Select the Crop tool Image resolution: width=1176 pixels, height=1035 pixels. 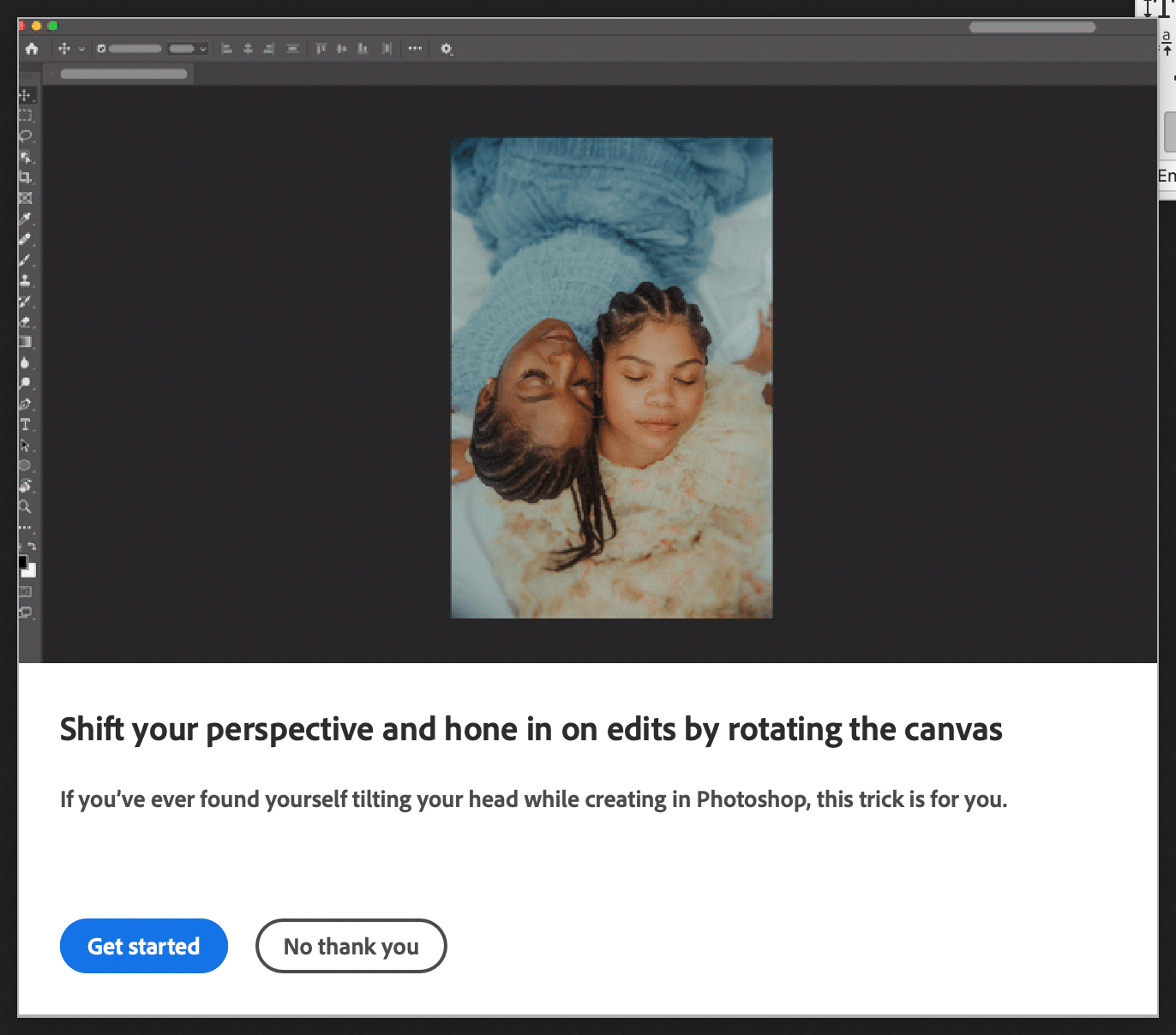pos(25,177)
